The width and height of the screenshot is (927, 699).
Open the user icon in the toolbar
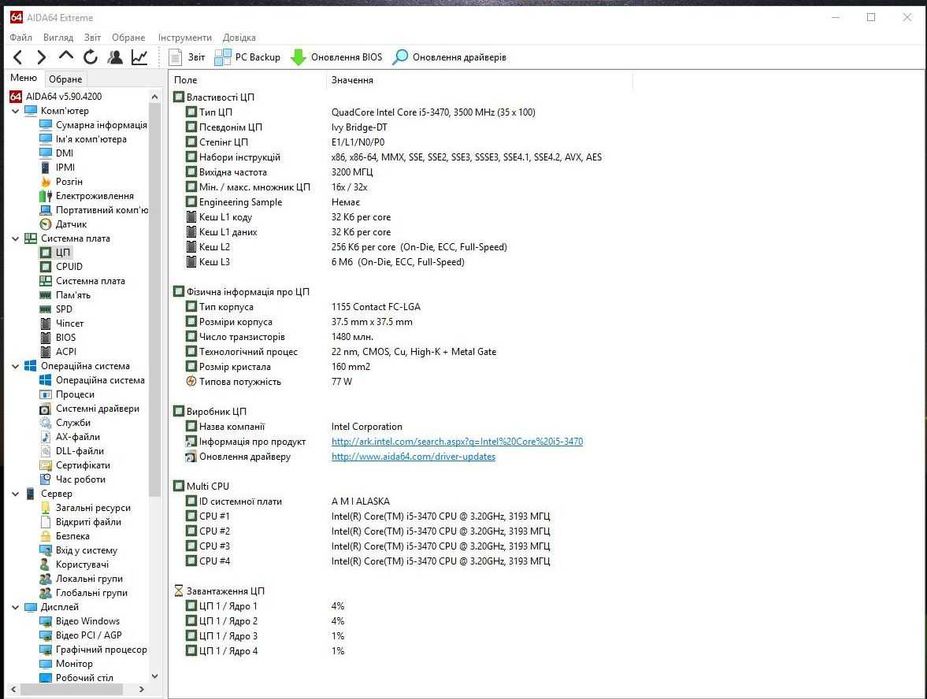115,57
